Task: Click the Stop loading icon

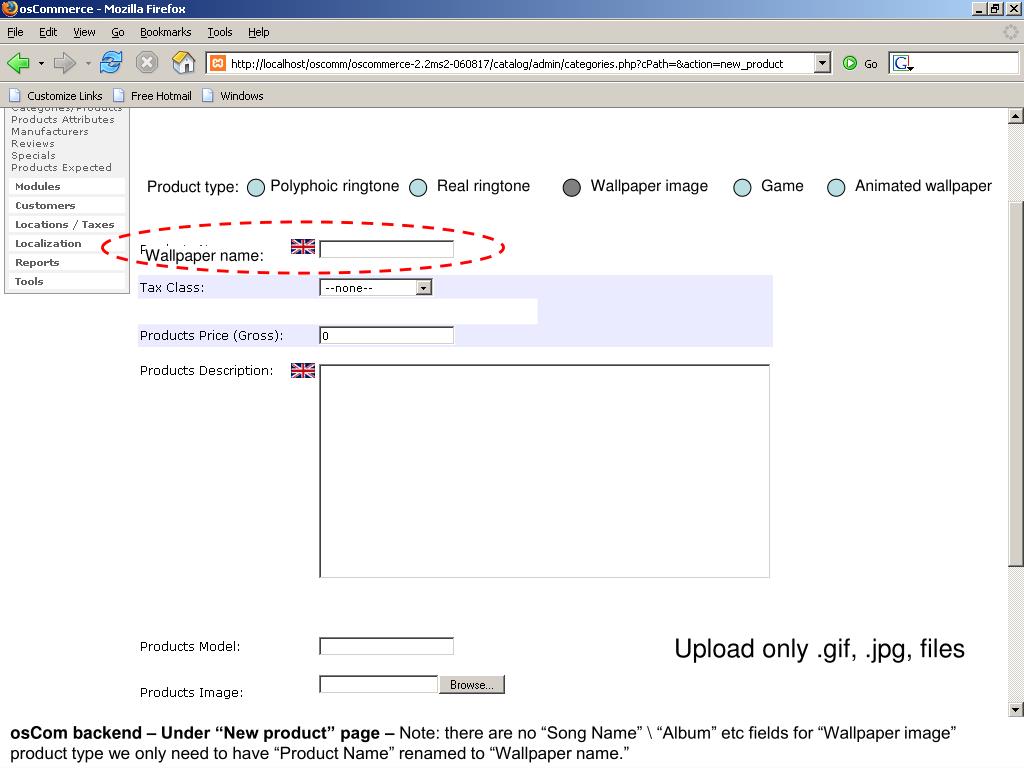Action: point(147,63)
